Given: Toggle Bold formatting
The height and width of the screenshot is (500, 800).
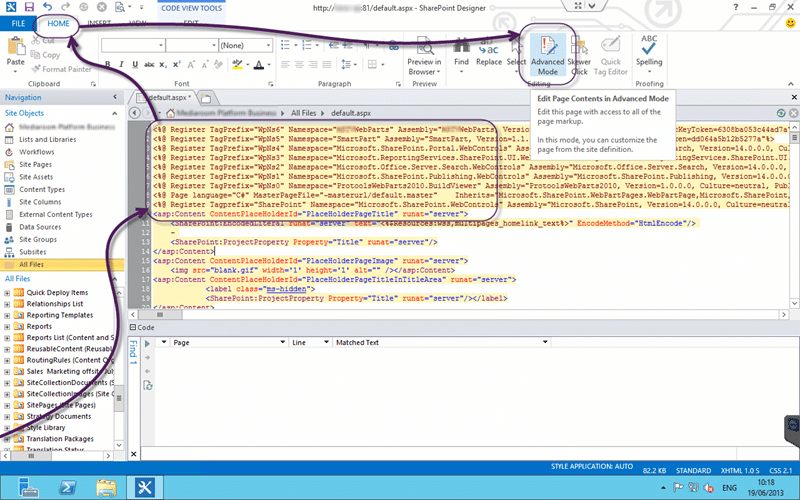Looking at the screenshot, I should [x=107, y=64].
